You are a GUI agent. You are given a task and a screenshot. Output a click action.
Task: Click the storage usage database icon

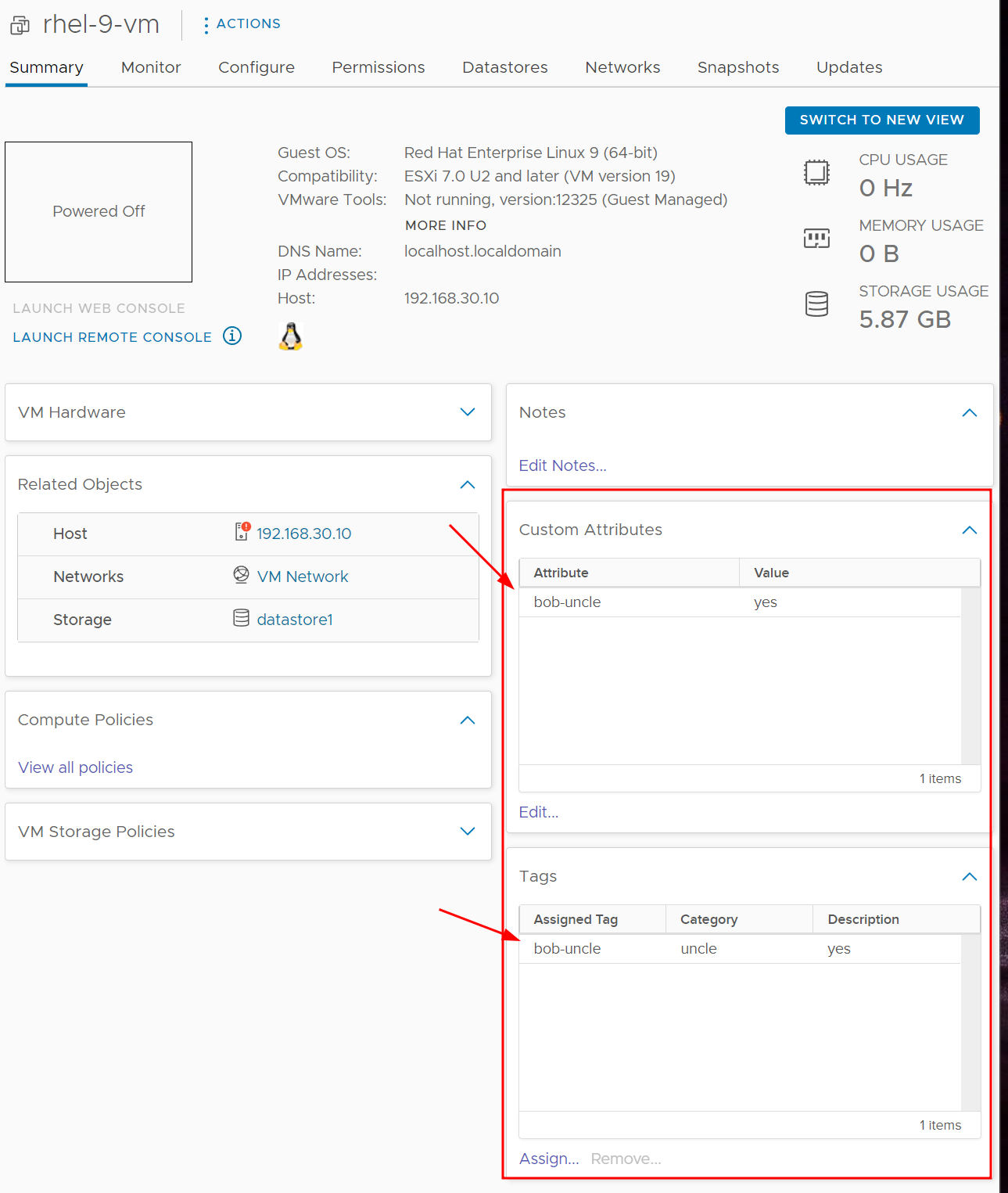click(816, 304)
